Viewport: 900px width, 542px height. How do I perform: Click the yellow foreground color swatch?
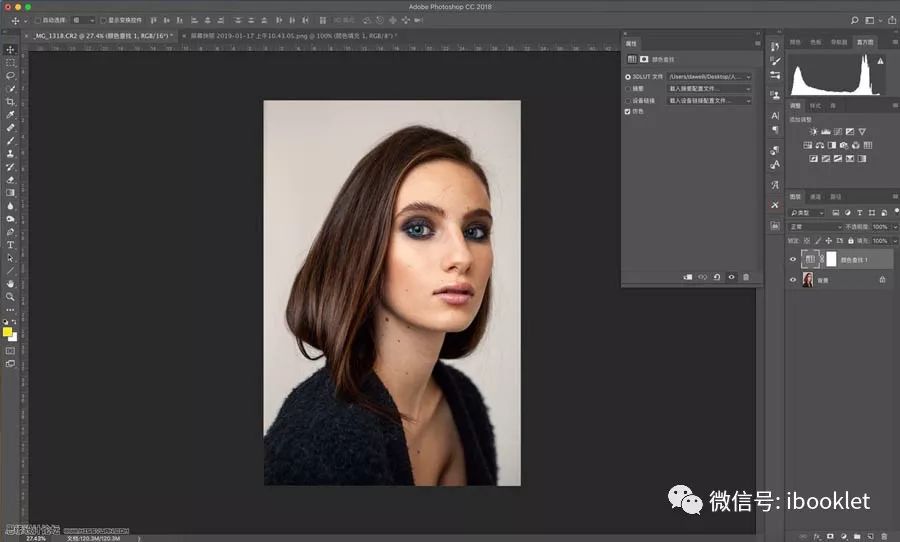click(8, 332)
